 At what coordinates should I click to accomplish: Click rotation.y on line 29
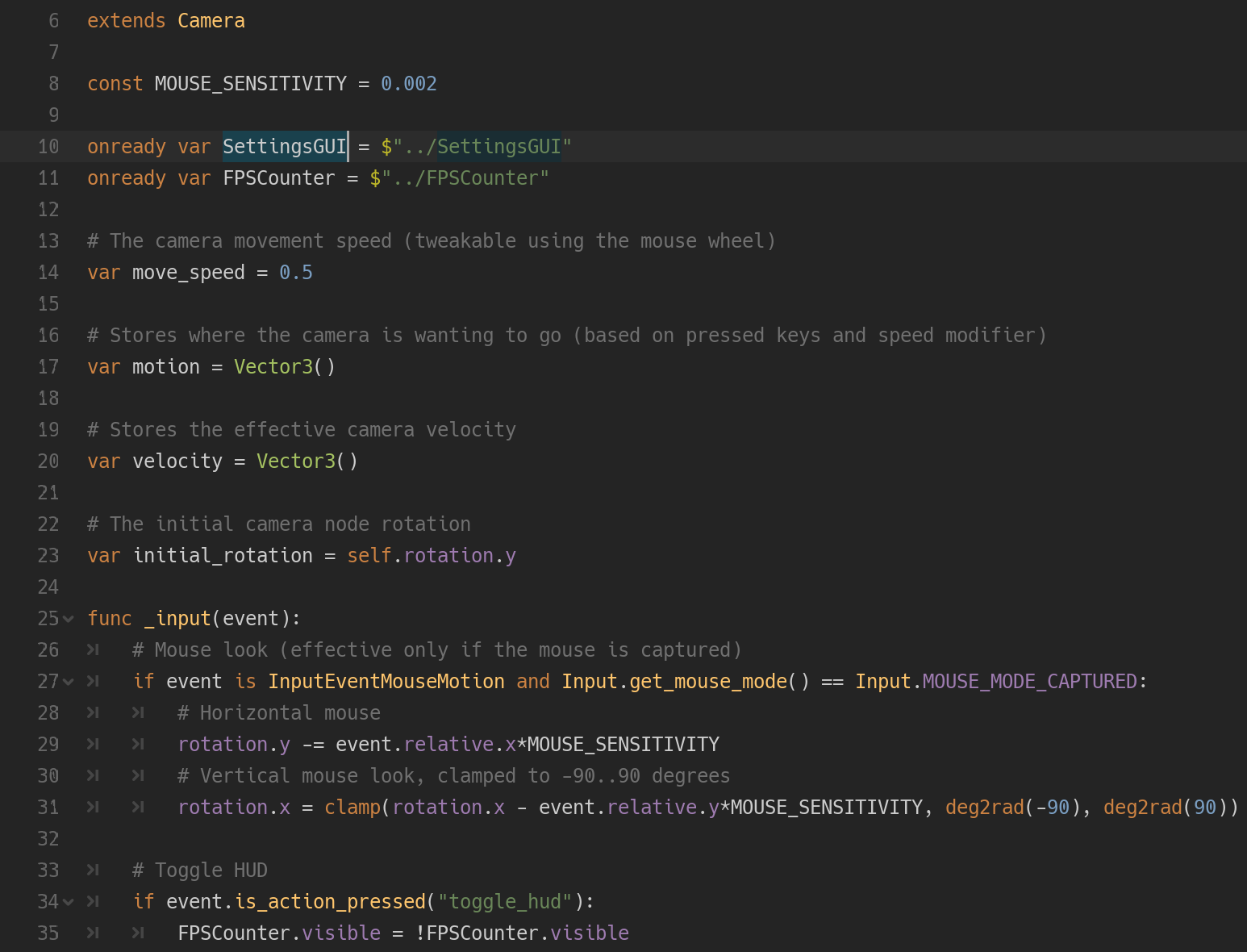234,745
